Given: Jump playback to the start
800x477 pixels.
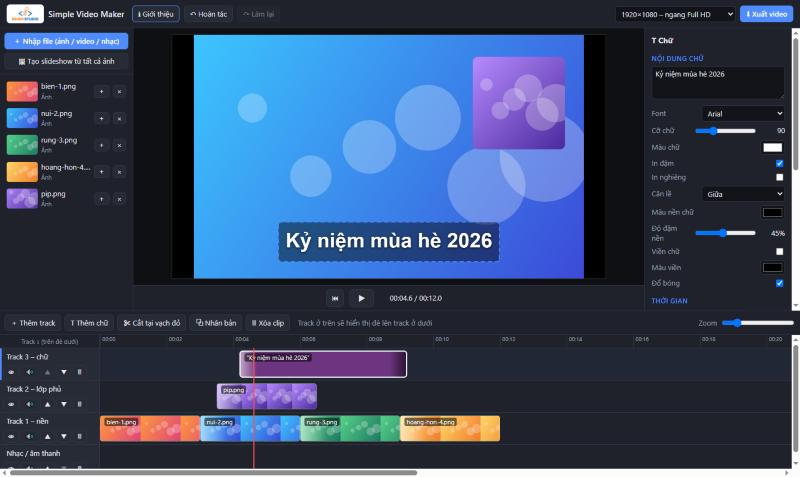Looking at the screenshot, I should click(335, 298).
